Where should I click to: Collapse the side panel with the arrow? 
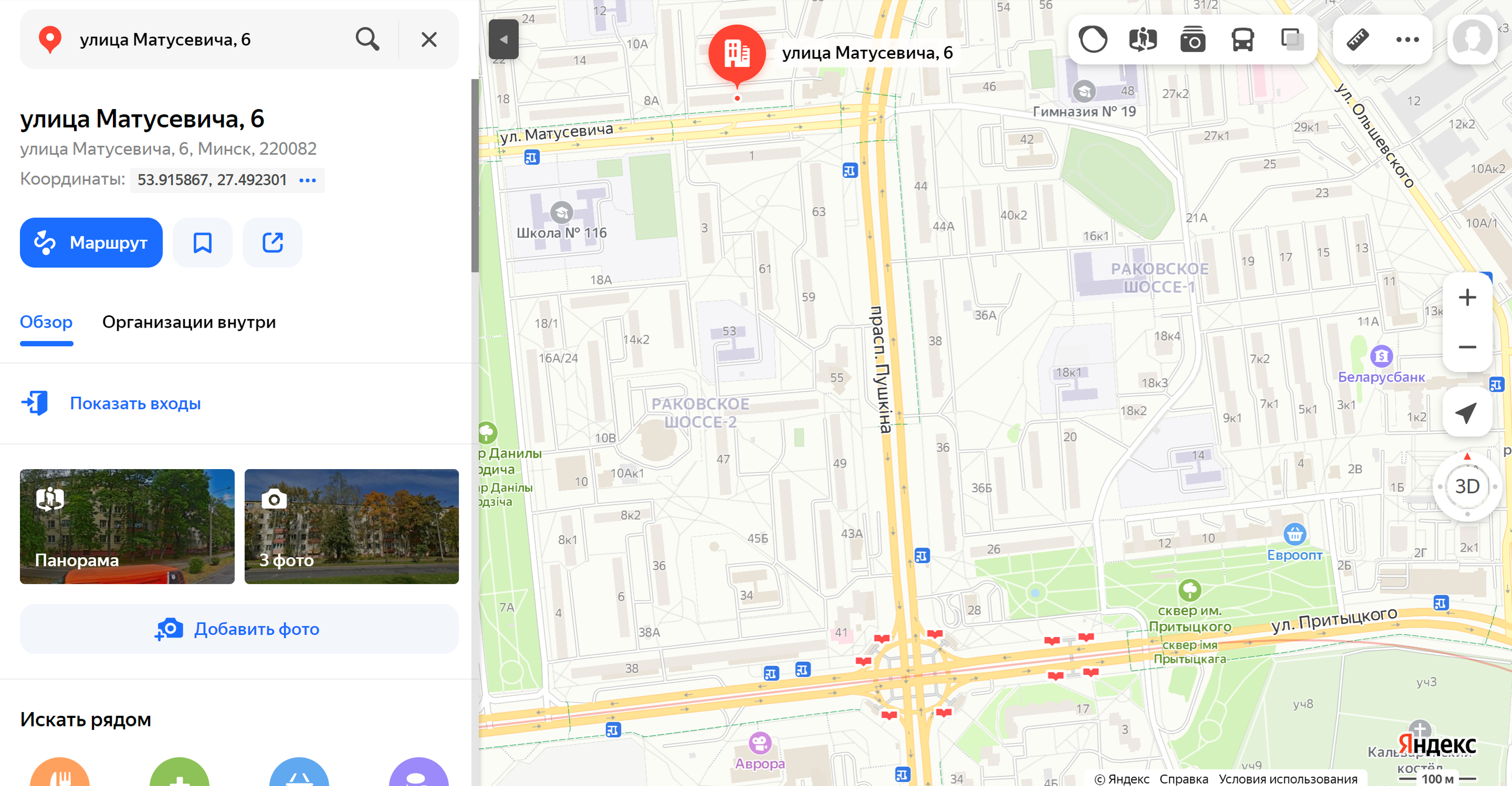coord(503,39)
